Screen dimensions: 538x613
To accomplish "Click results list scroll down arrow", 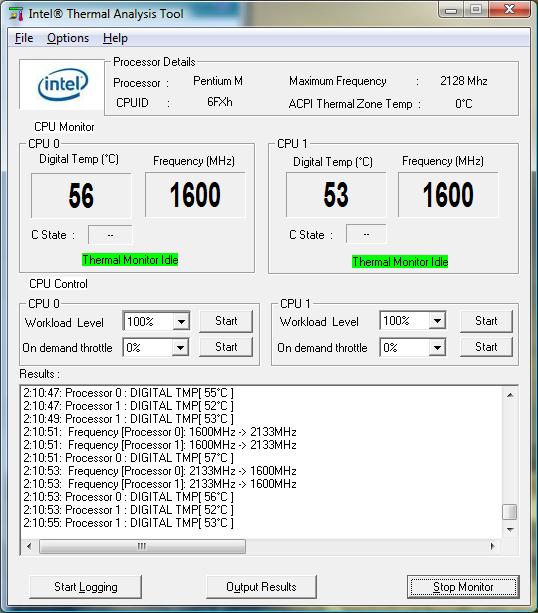I will [510, 530].
